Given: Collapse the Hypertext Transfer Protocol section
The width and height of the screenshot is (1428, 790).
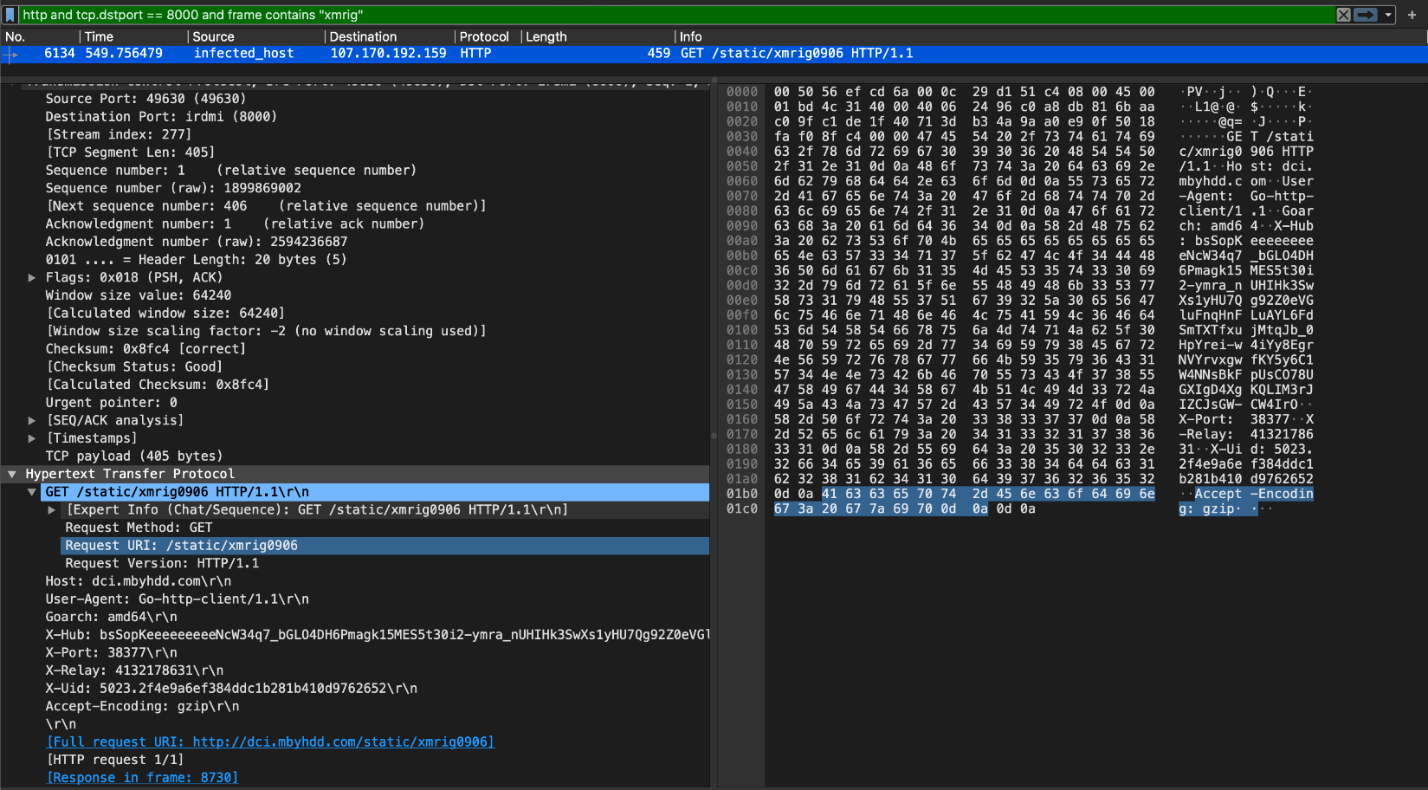Looking at the screenshot, I should pos(12,474).
